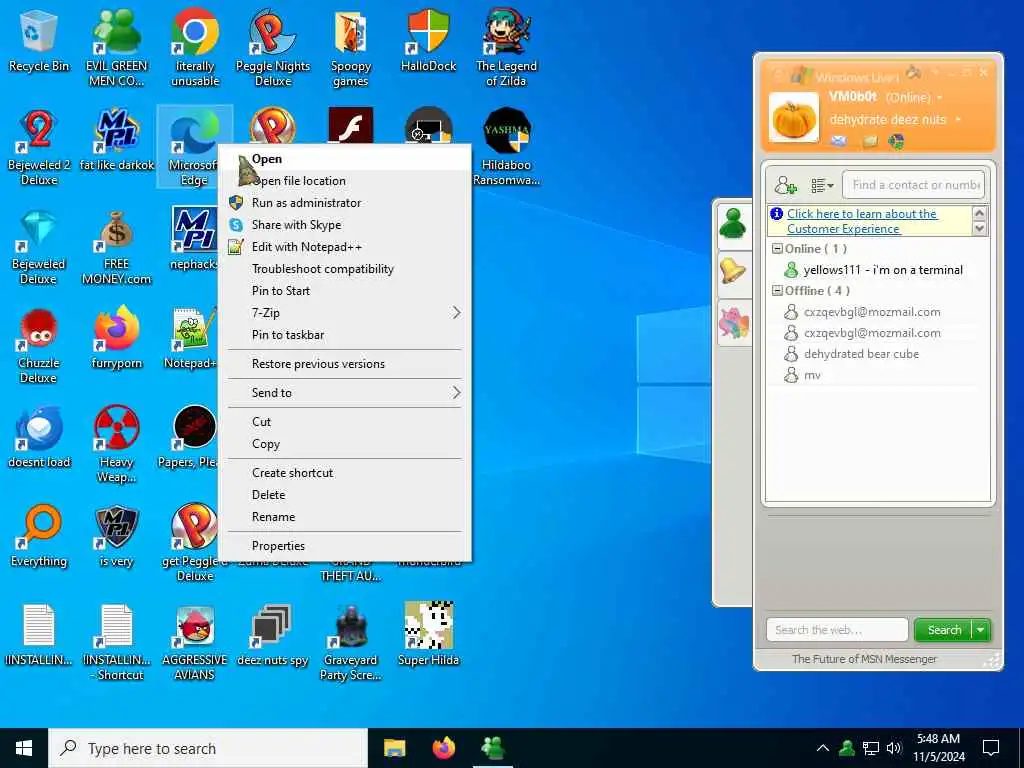Open the notification center icon

click(991, 748)
